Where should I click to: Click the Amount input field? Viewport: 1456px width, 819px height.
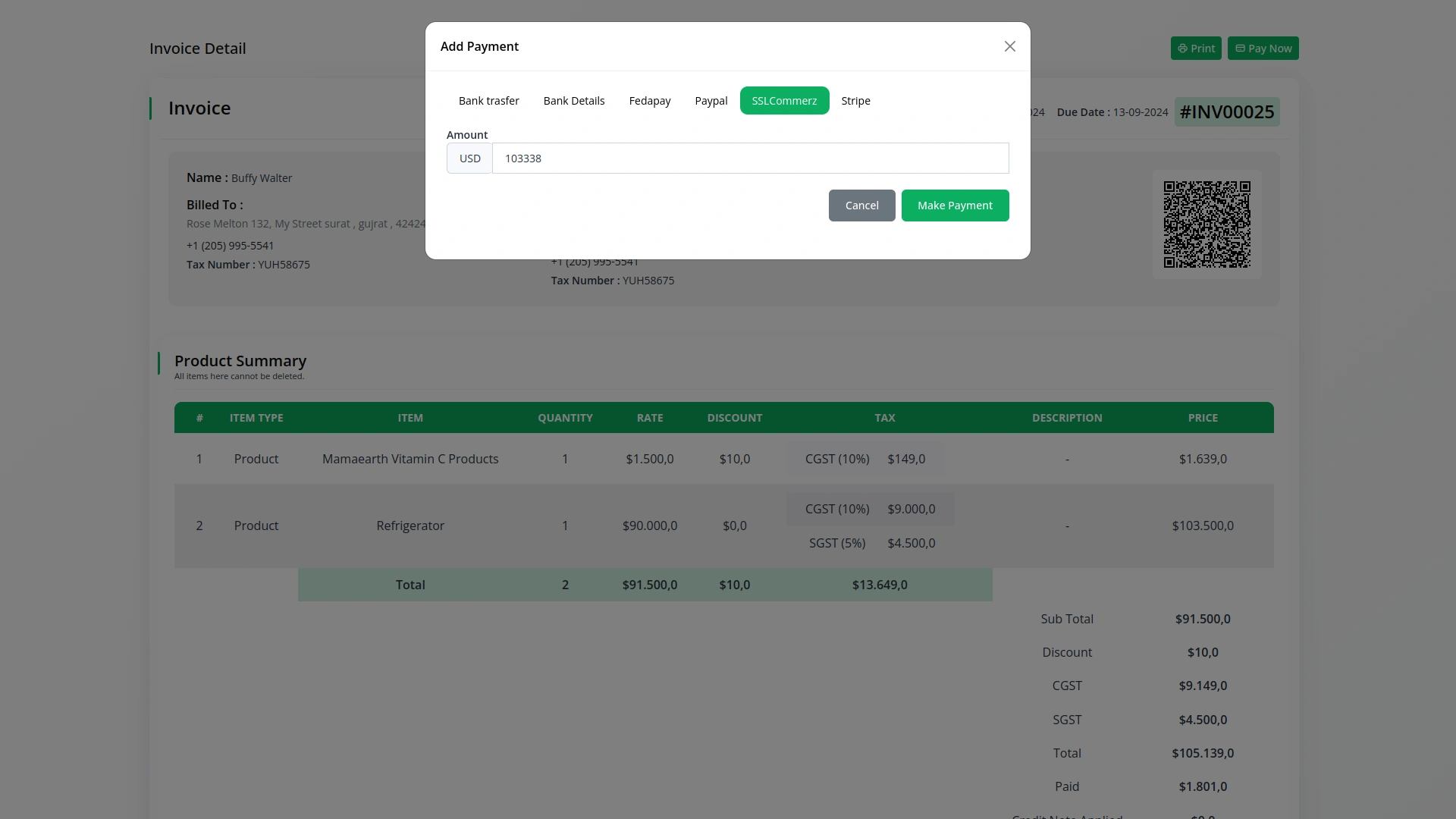pyautogui.click(x=750, y=158)
